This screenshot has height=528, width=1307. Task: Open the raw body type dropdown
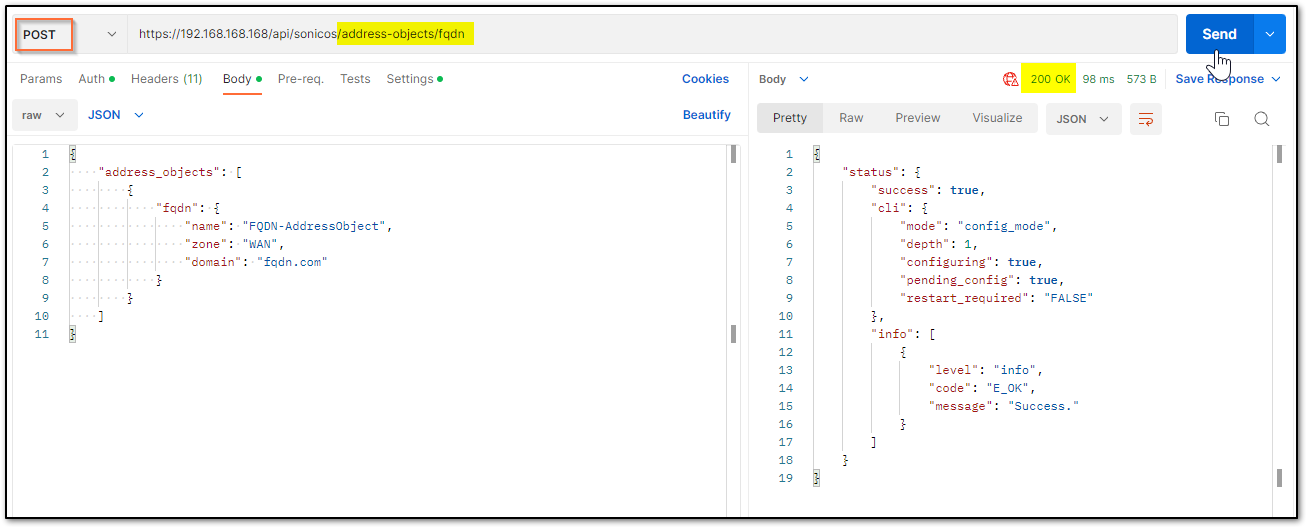[44, 115]
